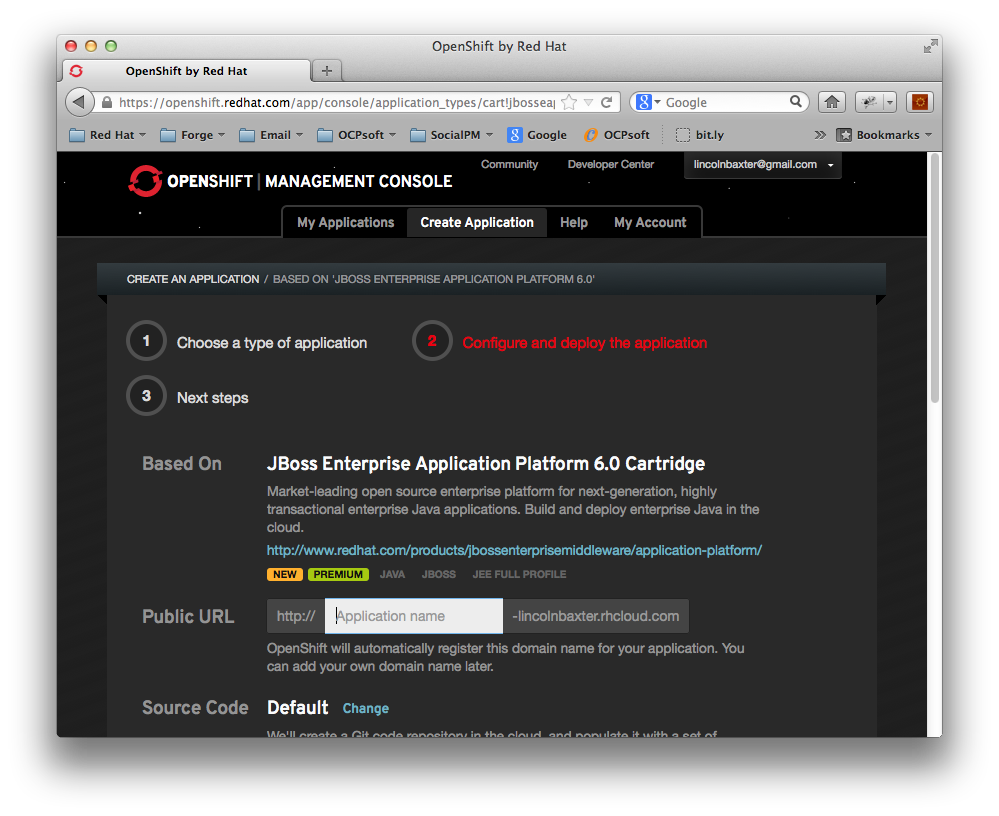This screenshot has height=816, width=999.
Task: Go to the My Applications tab
Action: click(345, 222)
